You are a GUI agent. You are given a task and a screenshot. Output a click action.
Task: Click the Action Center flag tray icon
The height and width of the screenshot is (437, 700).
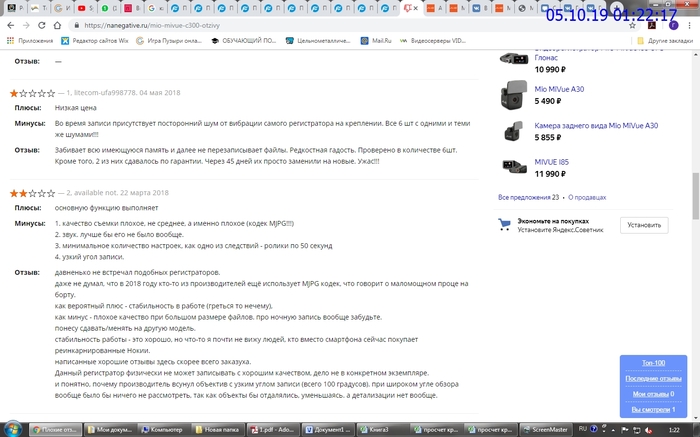(625, 430)
